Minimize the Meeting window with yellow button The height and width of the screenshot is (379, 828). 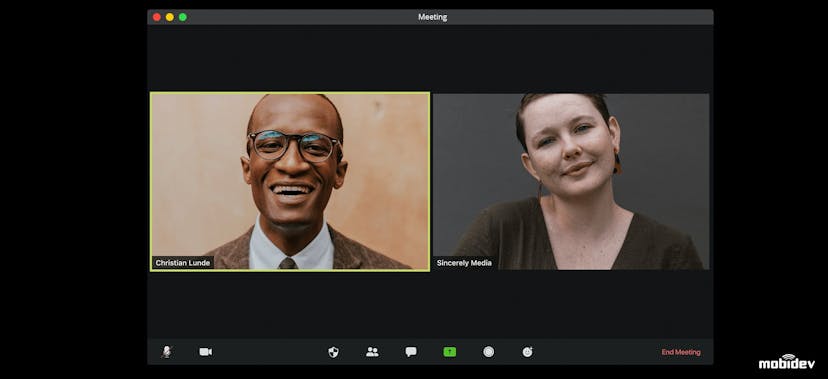170,17
